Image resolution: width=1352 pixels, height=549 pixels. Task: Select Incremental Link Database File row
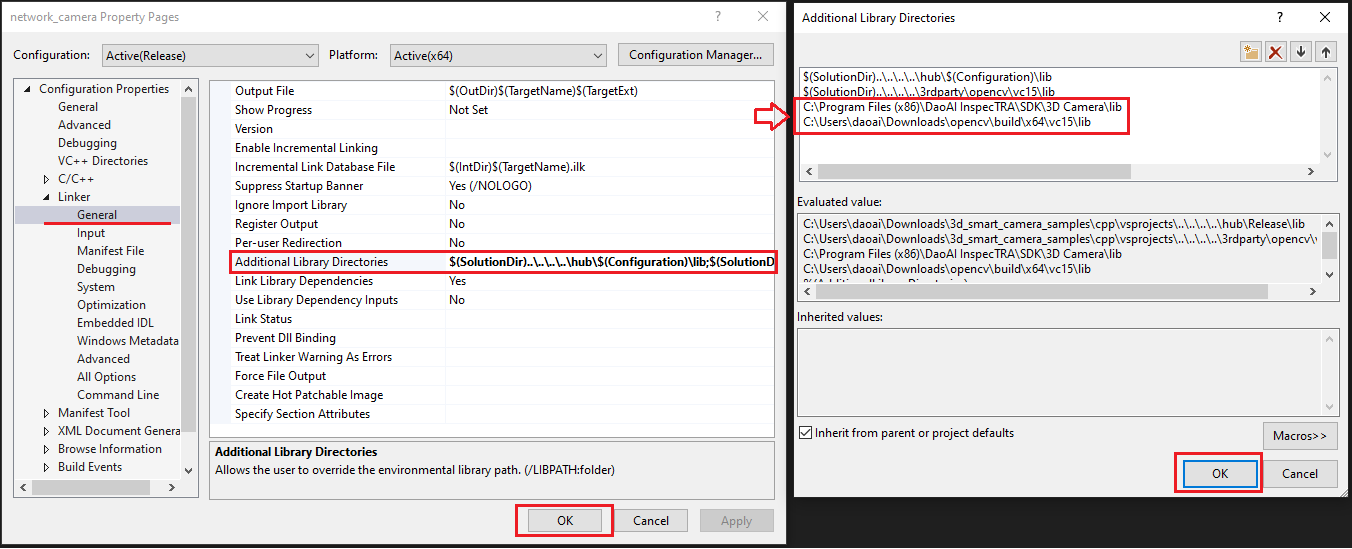(492, 167)
